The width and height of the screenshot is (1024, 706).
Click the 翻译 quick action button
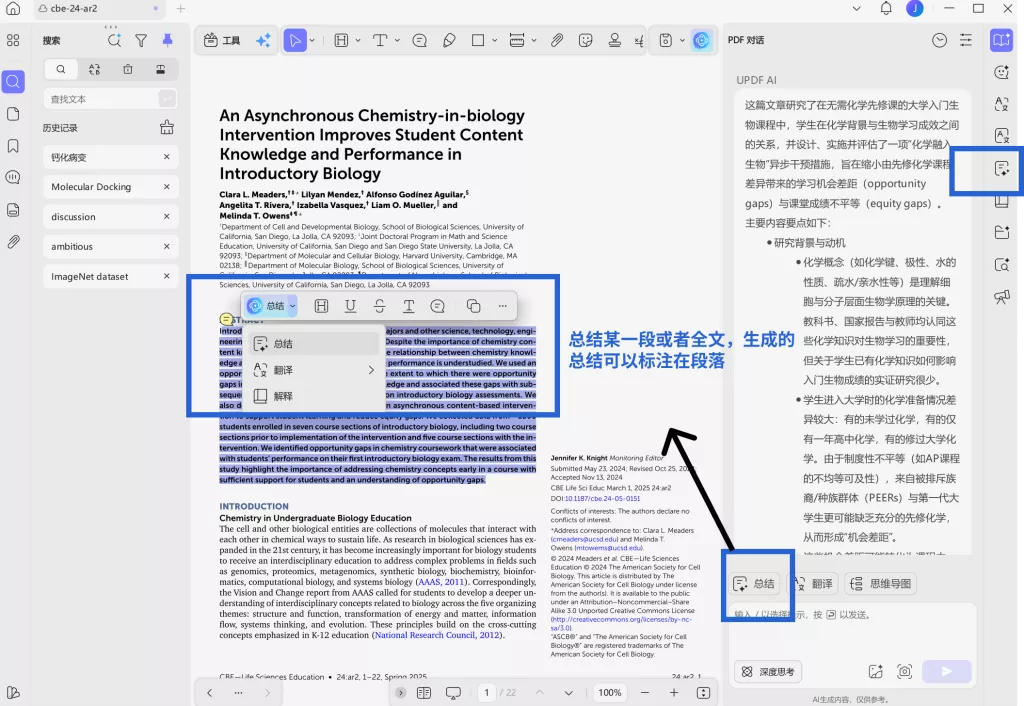coord(812,583)
